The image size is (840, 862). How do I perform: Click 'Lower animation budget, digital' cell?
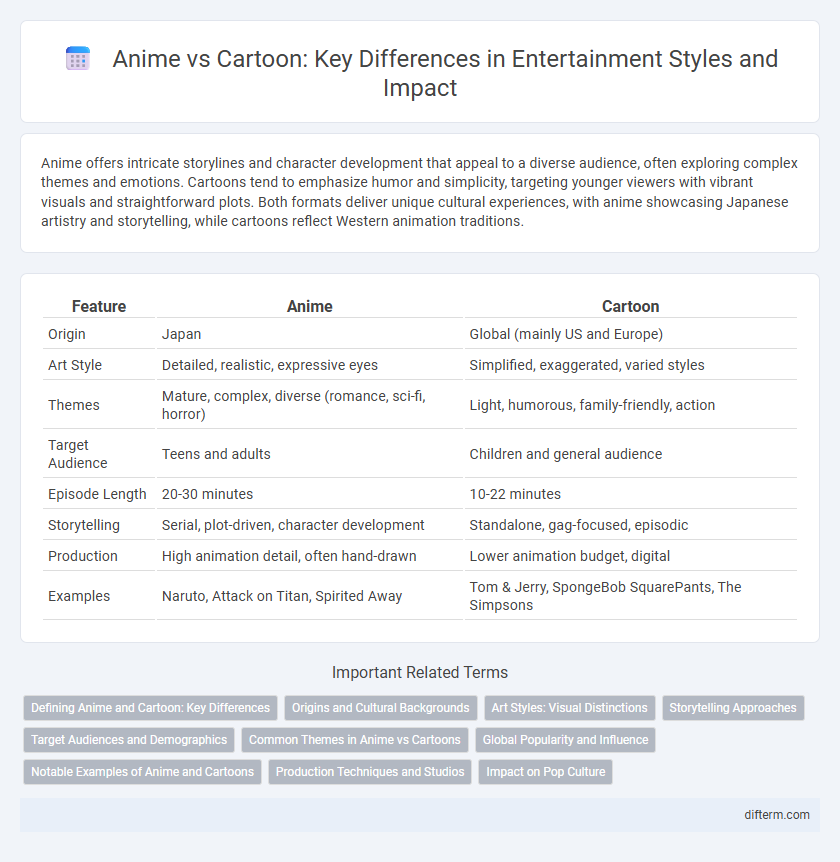(631, 556)
